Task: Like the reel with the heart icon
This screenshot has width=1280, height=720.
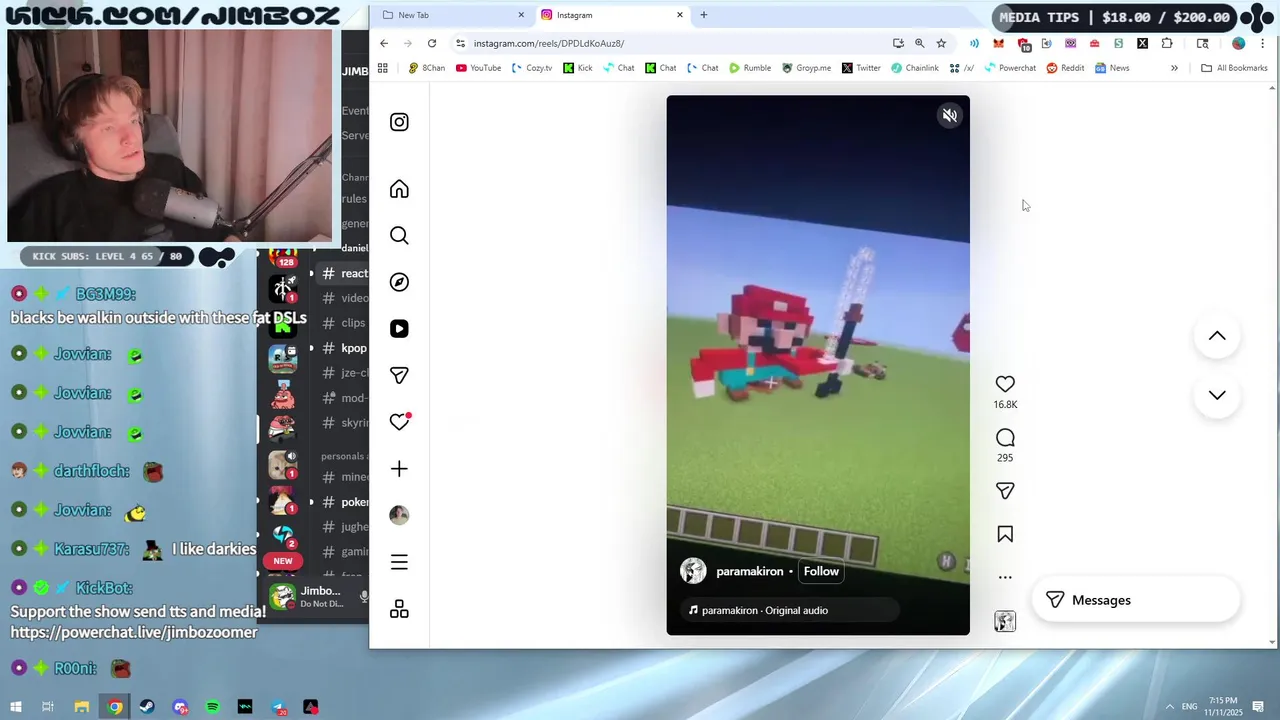Action: point(1005,384)
